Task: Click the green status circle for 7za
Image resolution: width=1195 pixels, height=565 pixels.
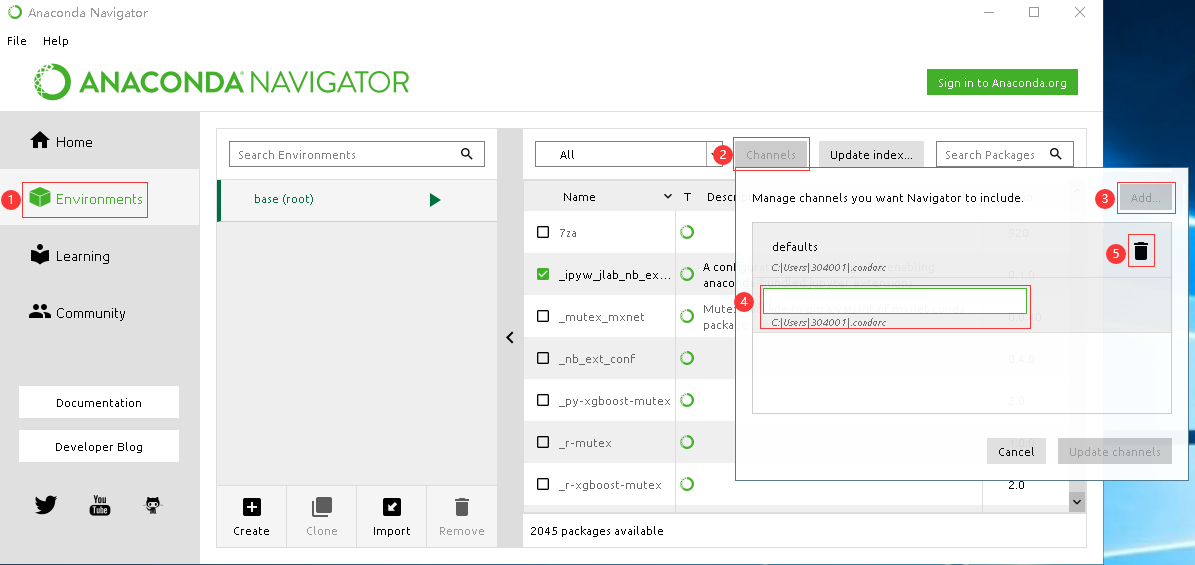Action: [687, 232]
